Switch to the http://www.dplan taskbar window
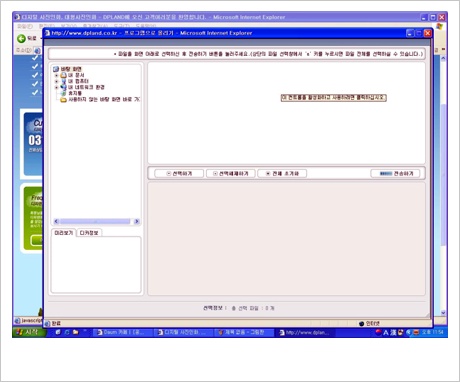Viewport: 460px width, 382px height. pos(305,332)
